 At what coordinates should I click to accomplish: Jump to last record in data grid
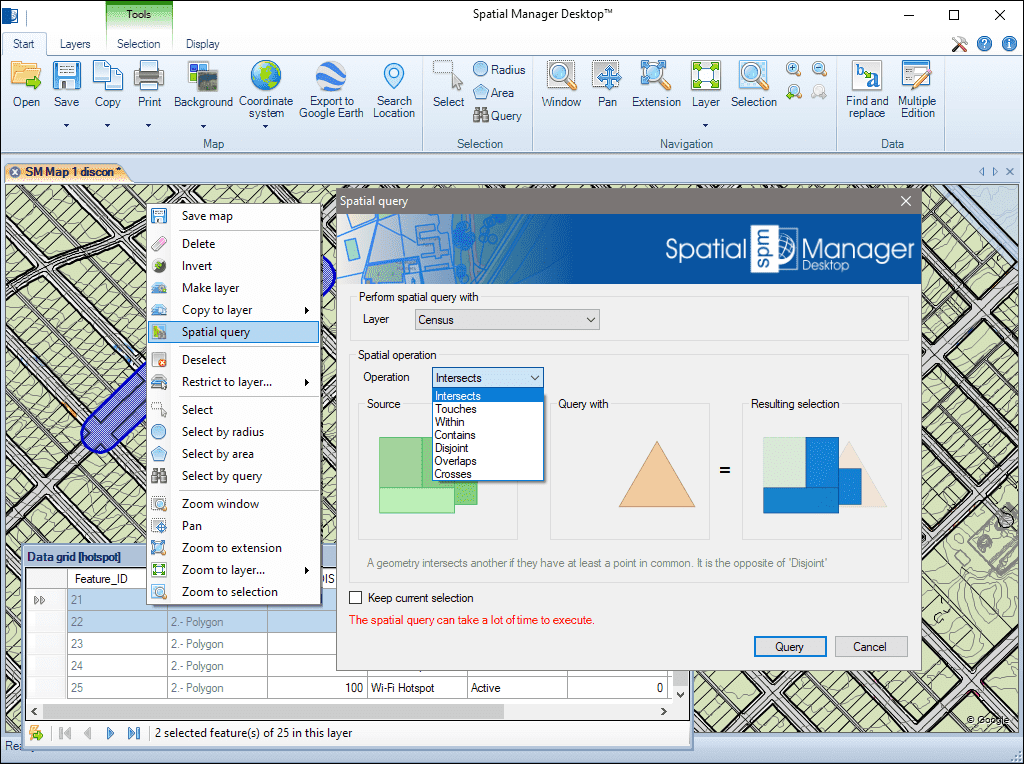[134, 733]
